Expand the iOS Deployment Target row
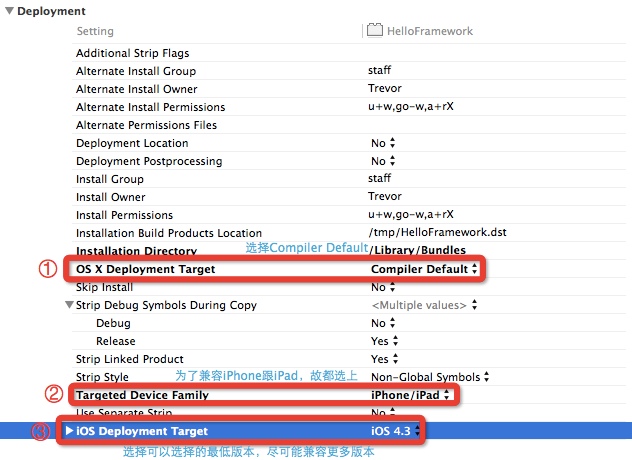This screenshot has width=632, height=460. click(x=69, y=431)
